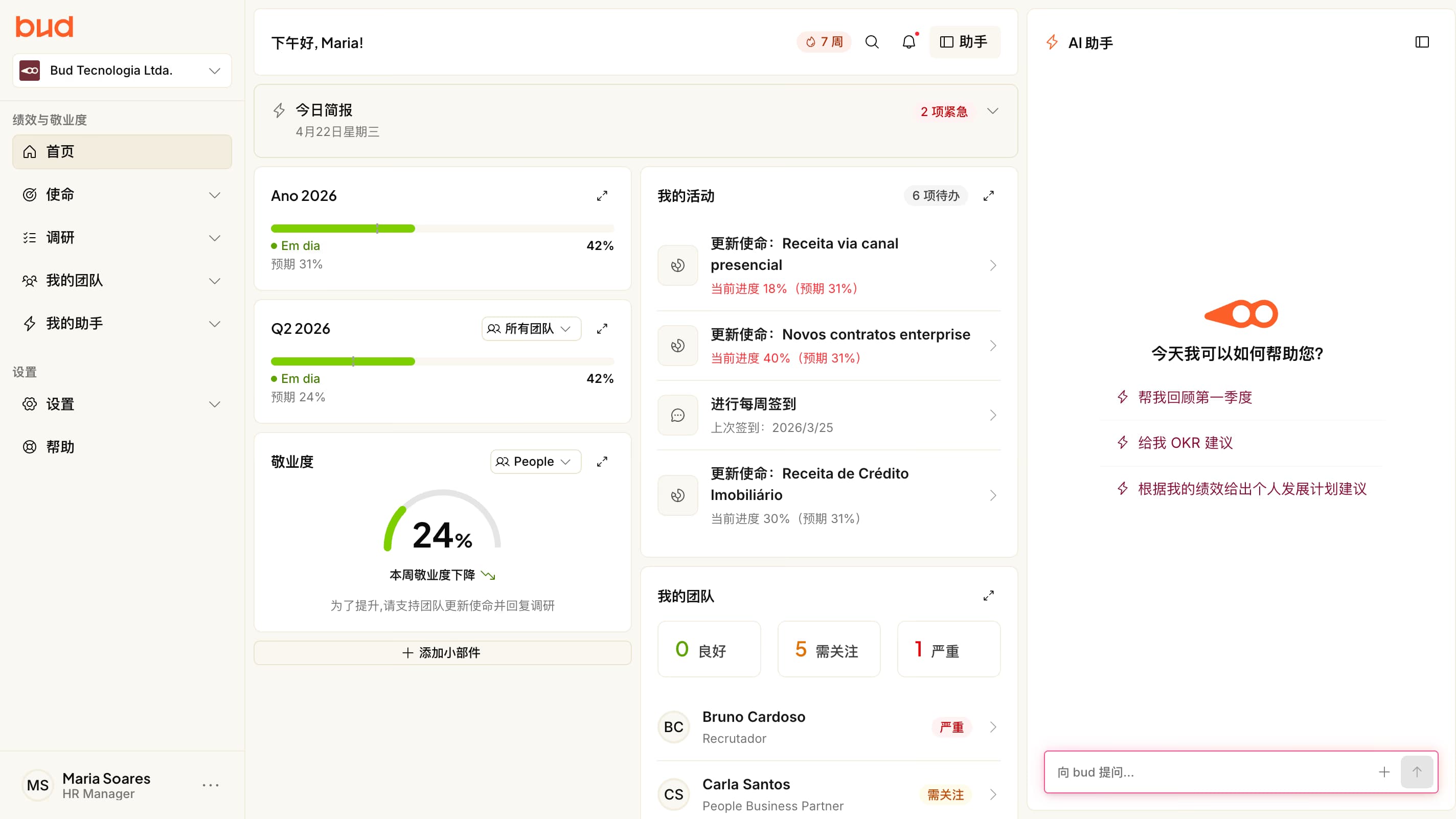Click the plus icon in chat input

(1384, 772)
